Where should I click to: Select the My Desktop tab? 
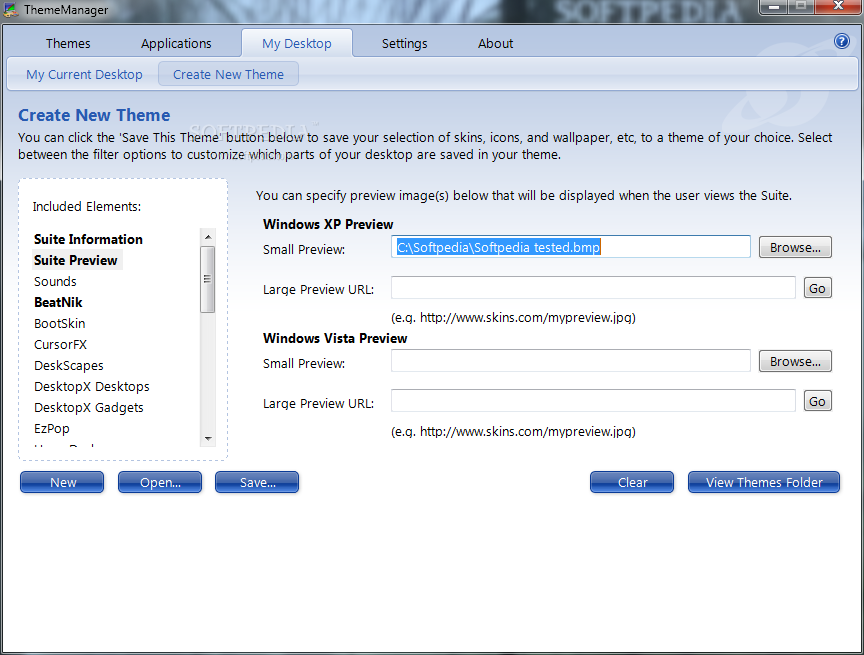[x=297, y=43]
